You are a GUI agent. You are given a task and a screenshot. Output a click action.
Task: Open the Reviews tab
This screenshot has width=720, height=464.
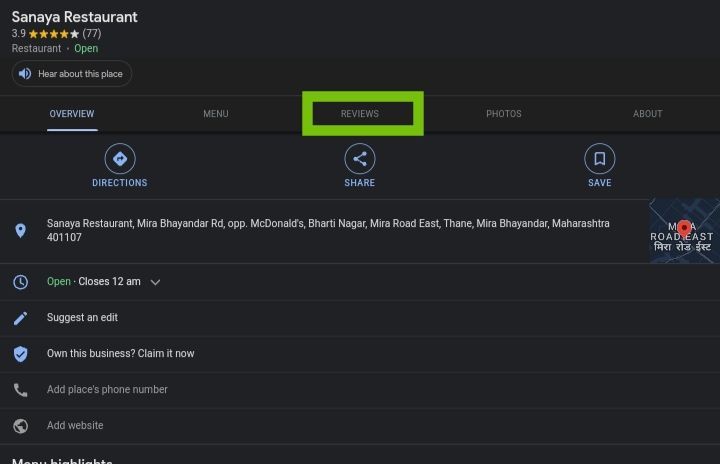(x=360, y=114)
